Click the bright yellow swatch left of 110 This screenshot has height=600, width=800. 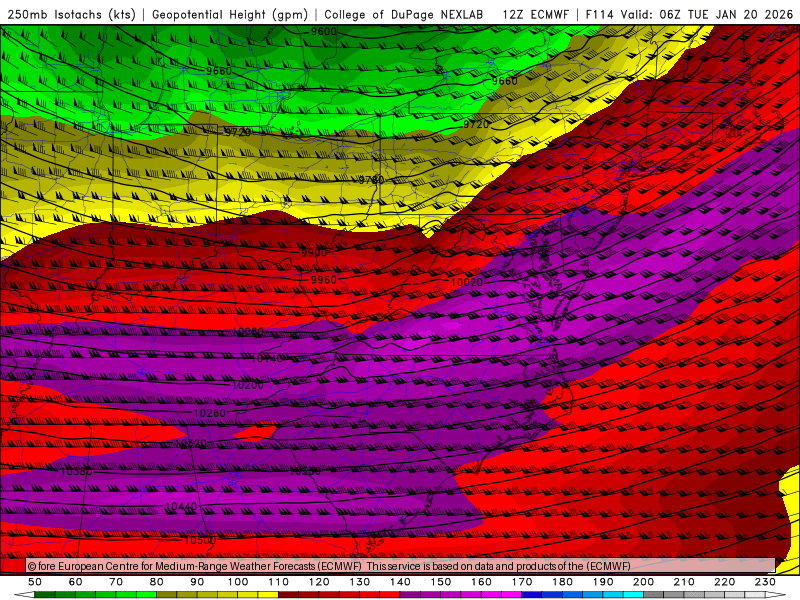[268, 595]
